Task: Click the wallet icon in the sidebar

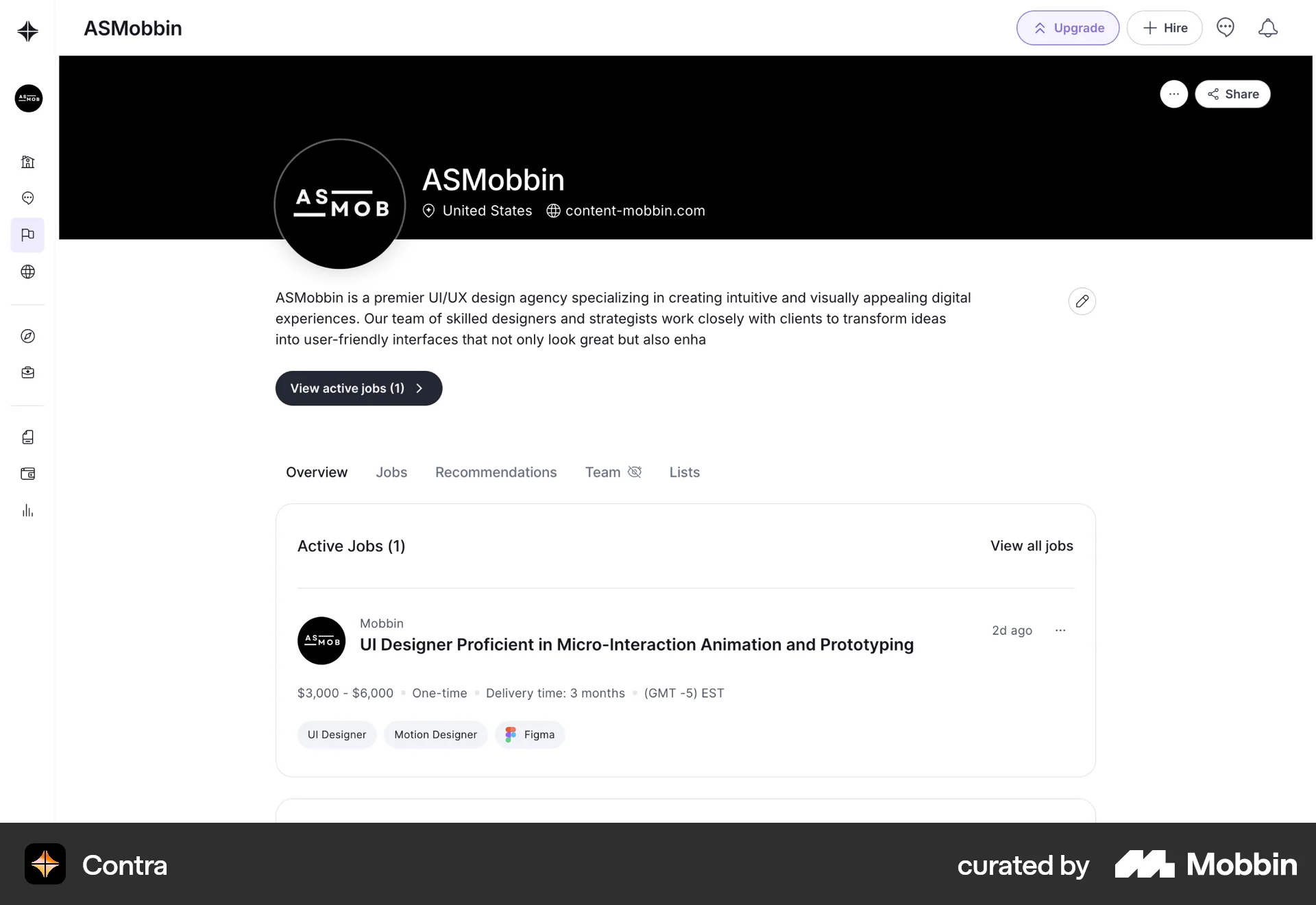Action: (27, 474)
